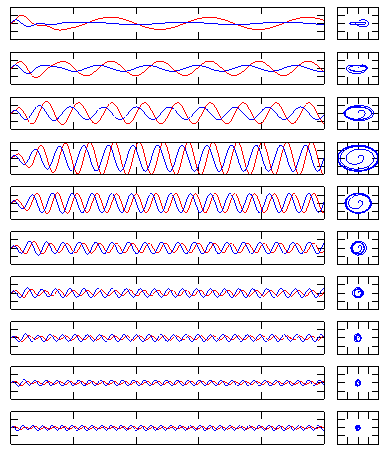
Task: Select the sixth row waveform plot
Action: (167, 248)
